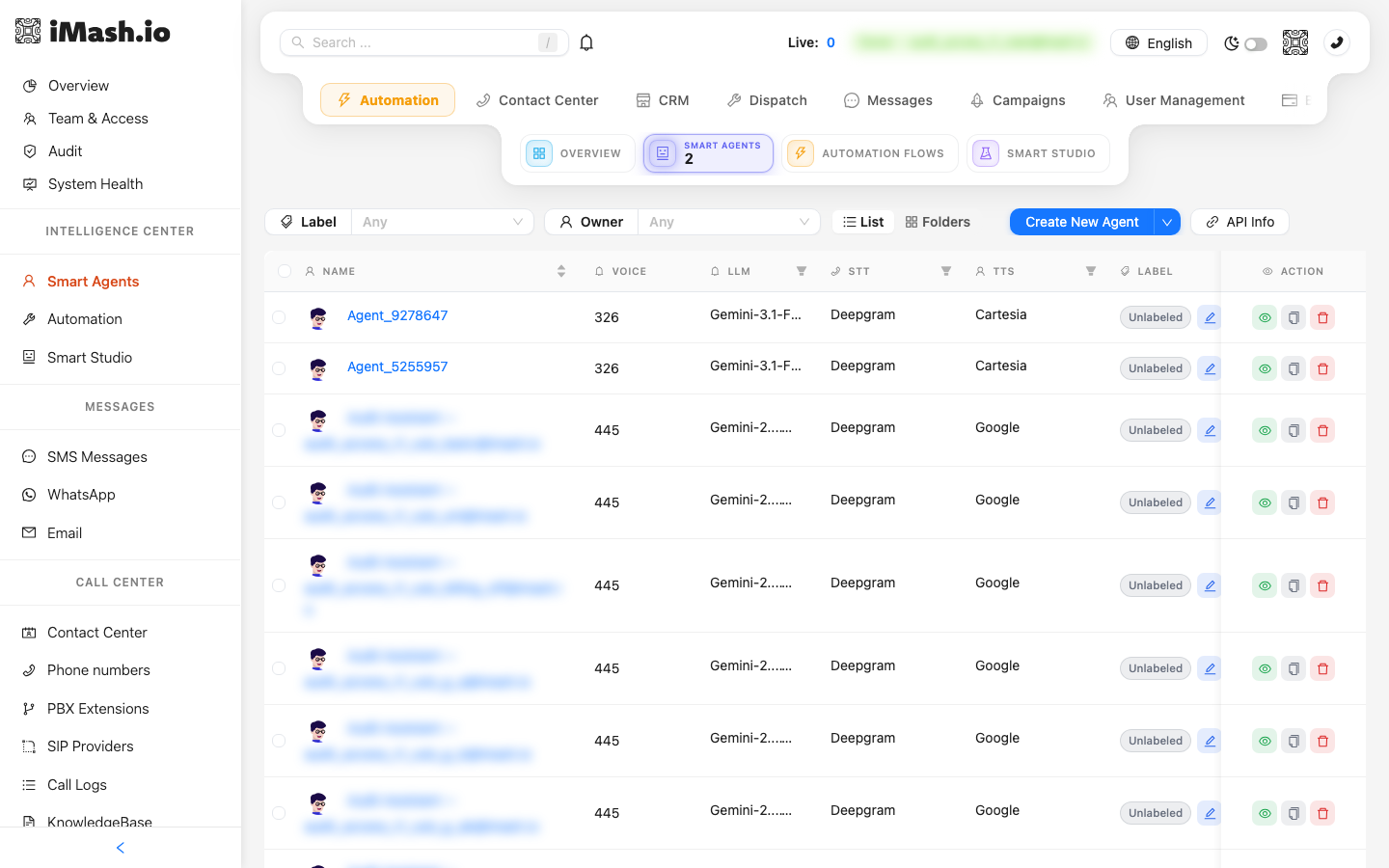Open the User Management tab

tap(1174, 100)
